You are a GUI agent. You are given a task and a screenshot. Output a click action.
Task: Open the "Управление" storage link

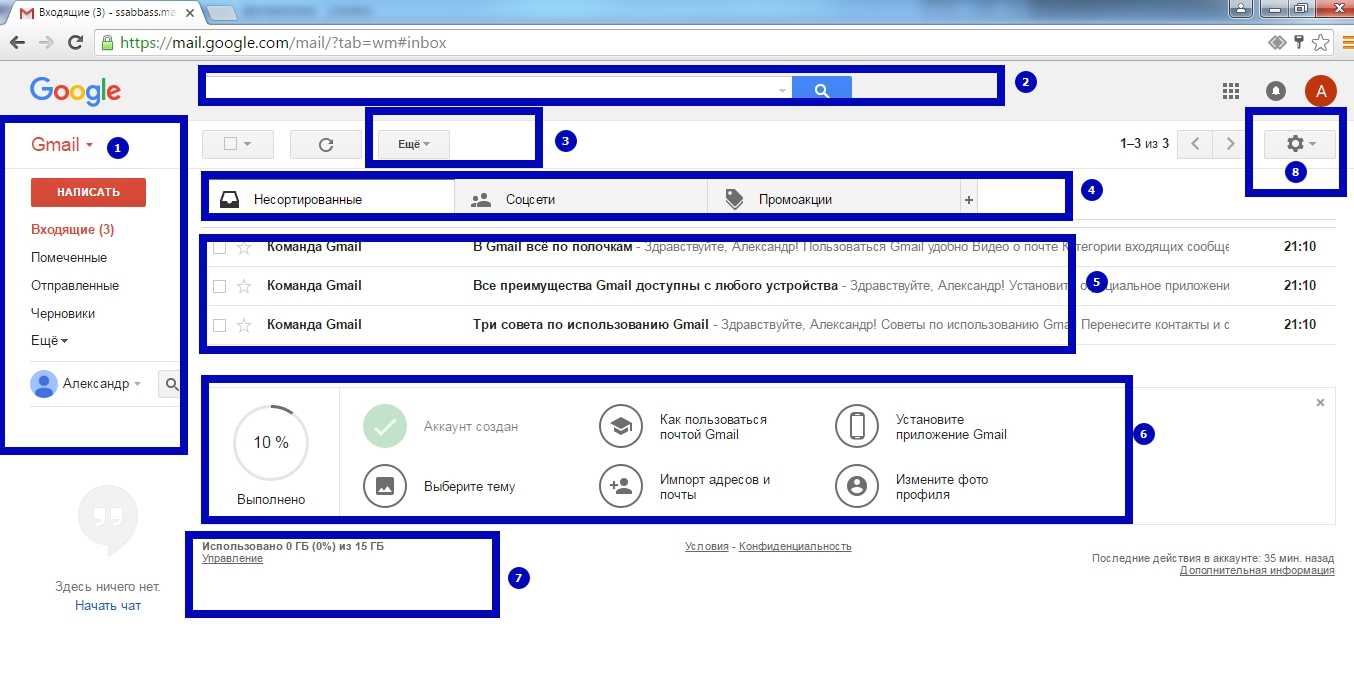coord(232,559)
